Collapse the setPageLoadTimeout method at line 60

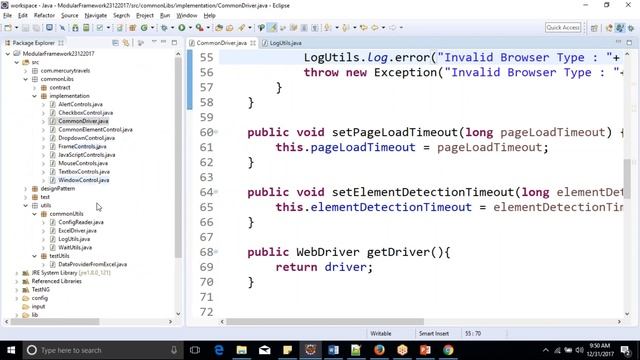[x=216, y=132]
